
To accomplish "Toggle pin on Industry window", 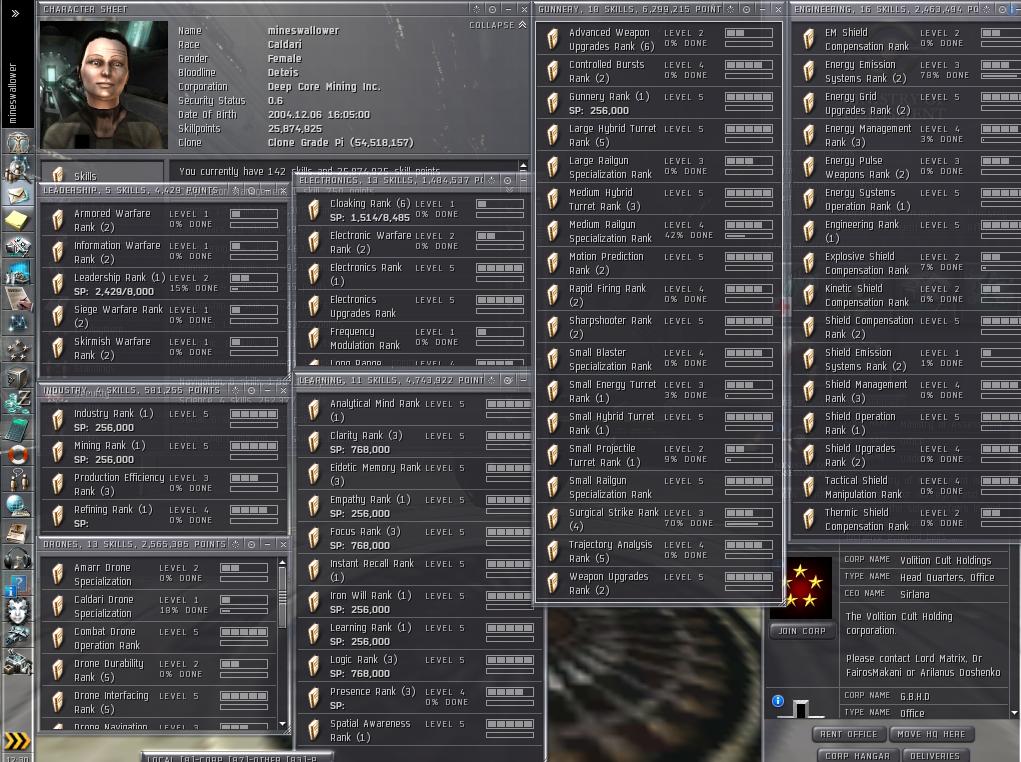I will click(x=236, y=390).
